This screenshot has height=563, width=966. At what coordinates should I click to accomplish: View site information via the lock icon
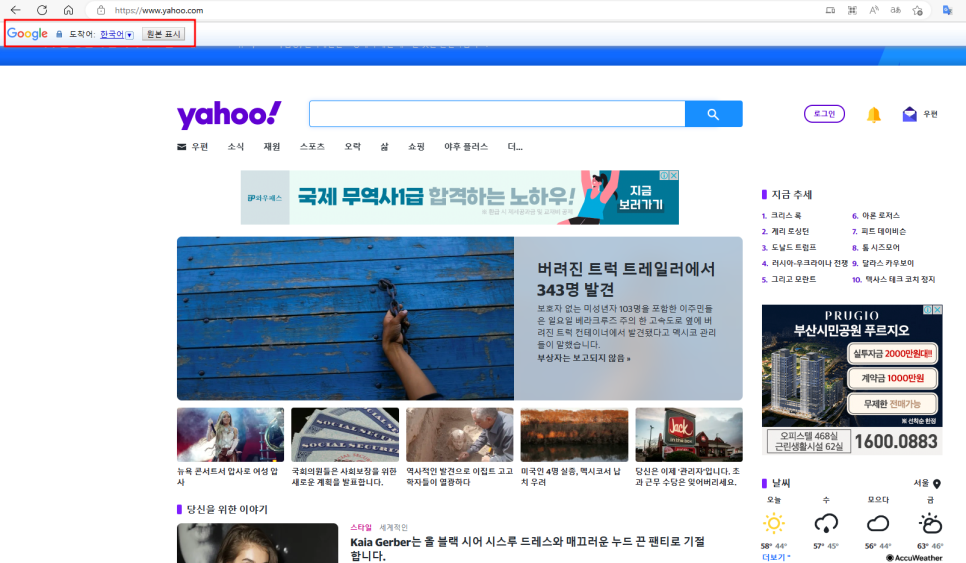pos(101,10)
